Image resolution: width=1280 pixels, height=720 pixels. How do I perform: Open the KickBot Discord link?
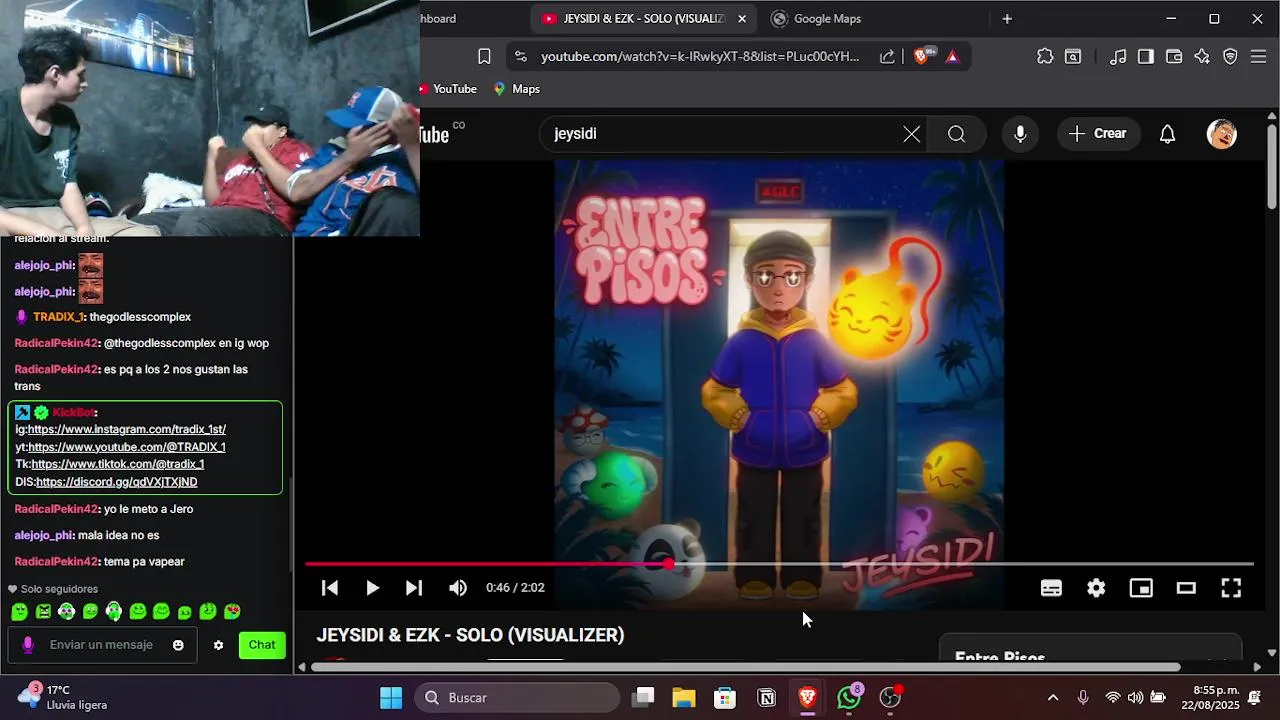click(x=117, y=482)
